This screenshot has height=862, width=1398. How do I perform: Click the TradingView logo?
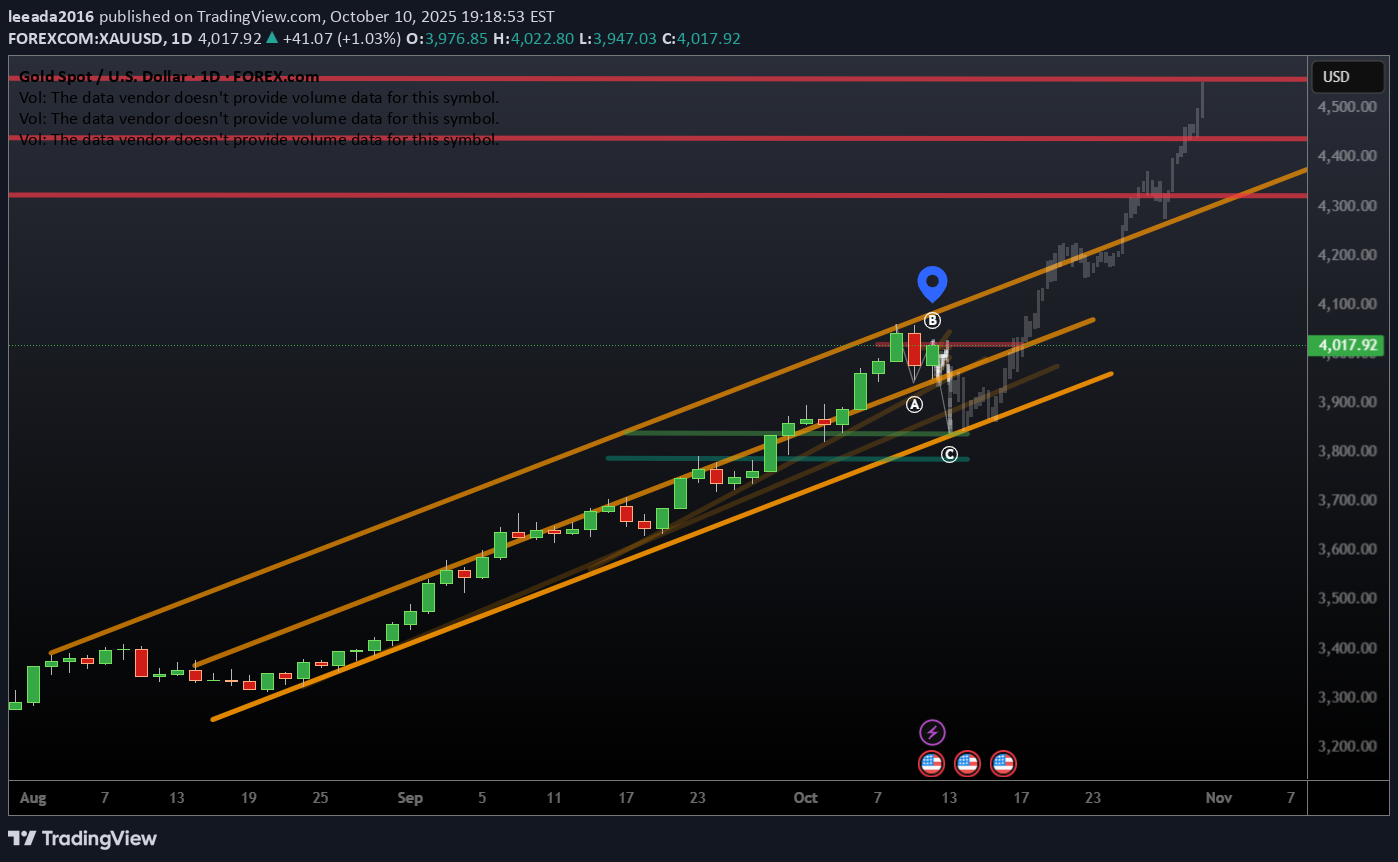coord(83,838)
